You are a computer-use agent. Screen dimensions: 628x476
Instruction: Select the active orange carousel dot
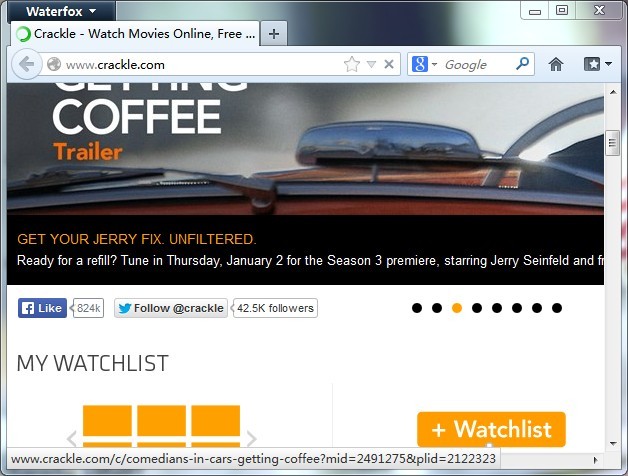point(457,308)
